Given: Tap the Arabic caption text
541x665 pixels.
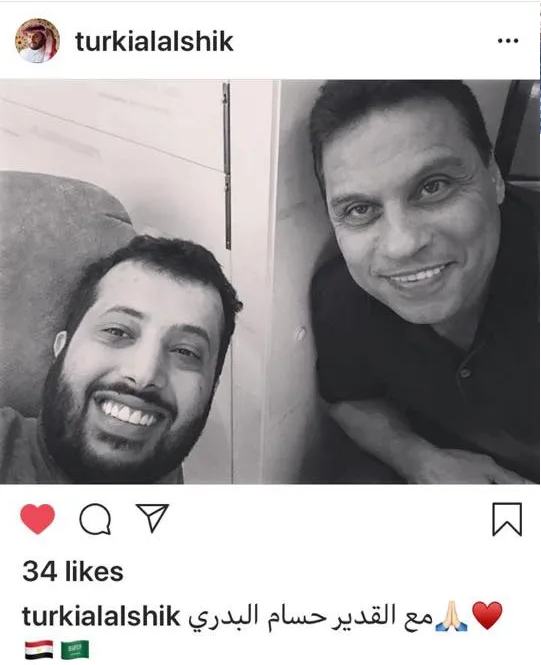Looking at the screenshot, I should pos(310,617).
